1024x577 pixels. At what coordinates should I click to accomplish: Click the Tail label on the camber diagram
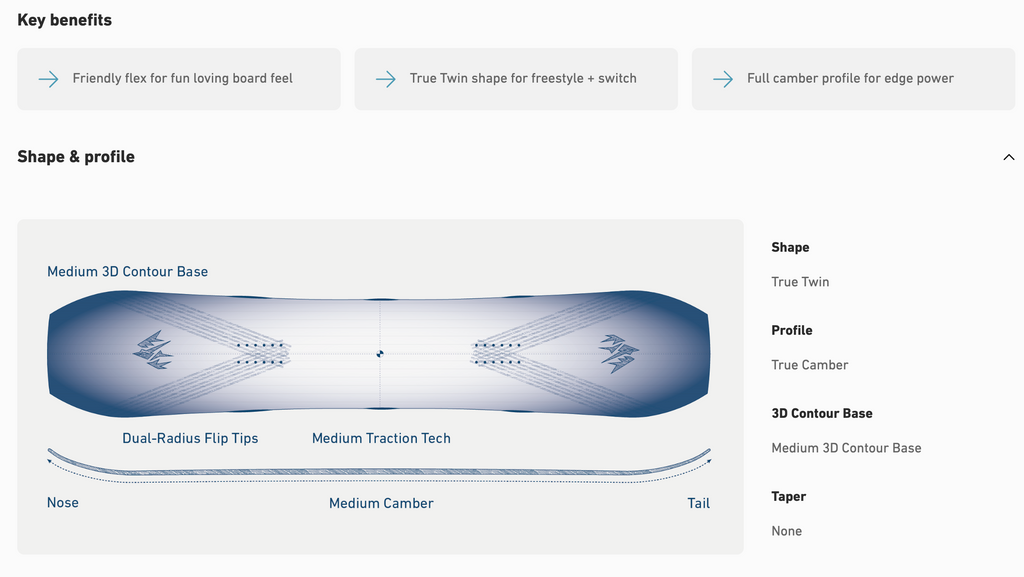tap(698, 503)
